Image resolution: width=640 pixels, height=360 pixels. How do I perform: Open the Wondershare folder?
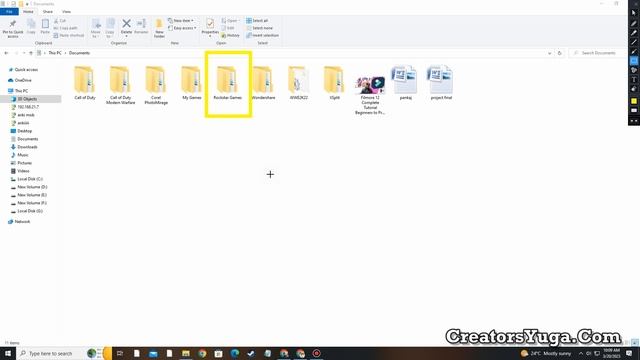pos(263,83)
